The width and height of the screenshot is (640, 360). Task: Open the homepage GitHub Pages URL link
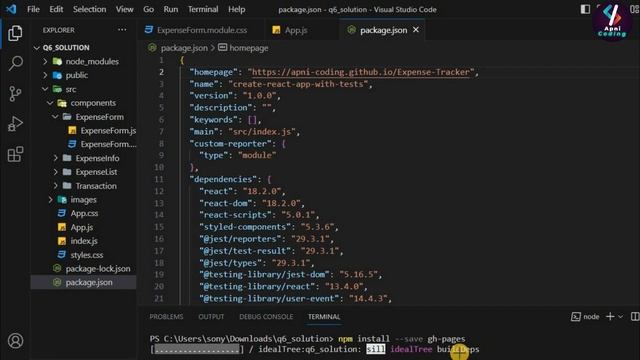pos(360,72)
